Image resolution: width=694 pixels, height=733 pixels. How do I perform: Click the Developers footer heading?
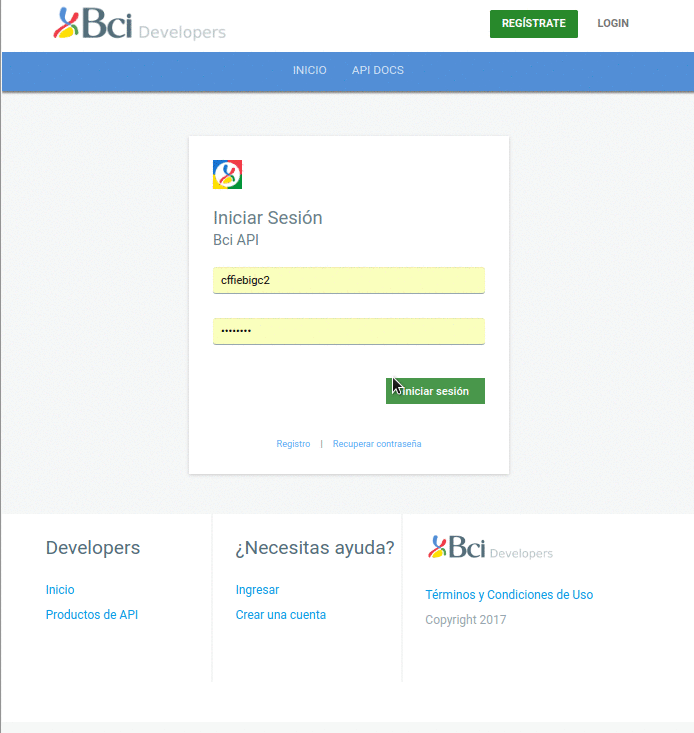coord(93,547)
